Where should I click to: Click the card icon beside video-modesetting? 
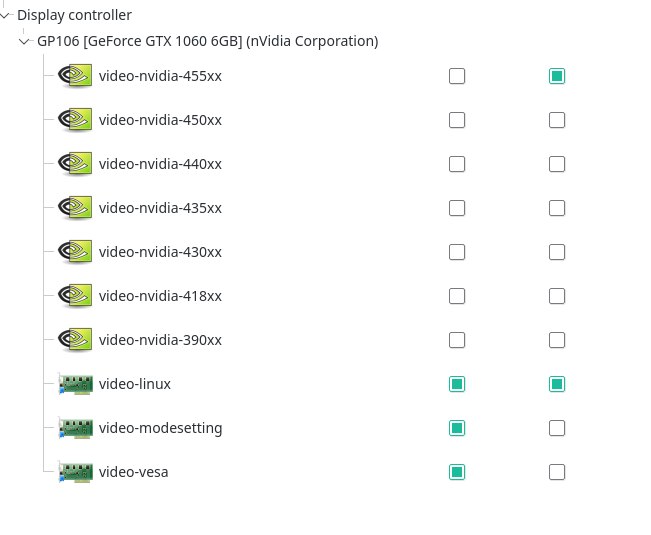coord(75,428)
